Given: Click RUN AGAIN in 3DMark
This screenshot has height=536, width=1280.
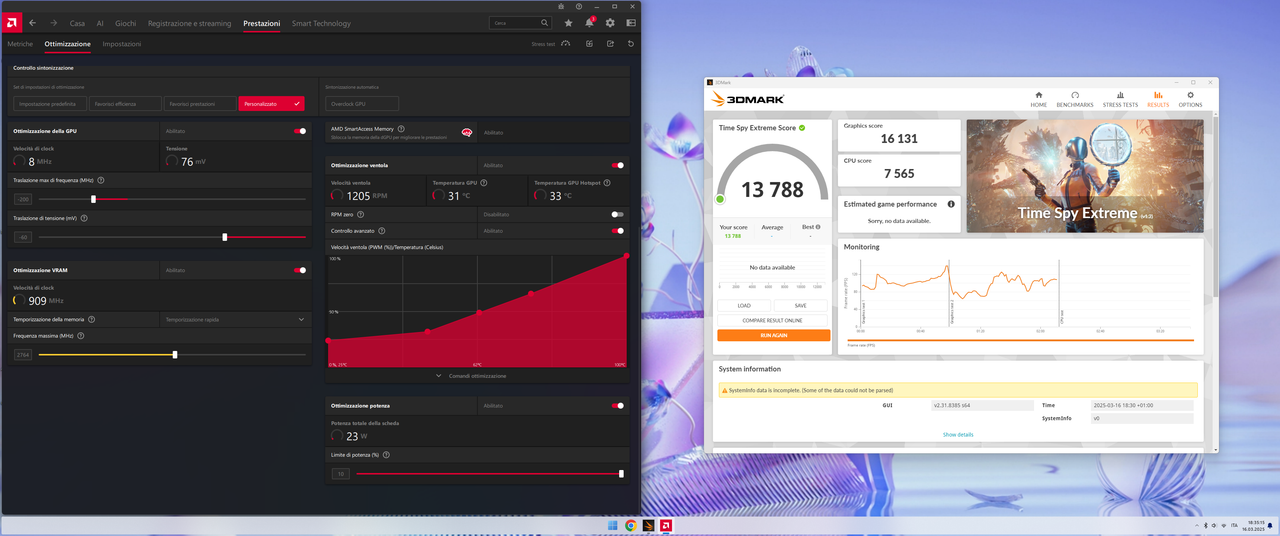Looking at the screenshot, I should click(x=773, y=335).
